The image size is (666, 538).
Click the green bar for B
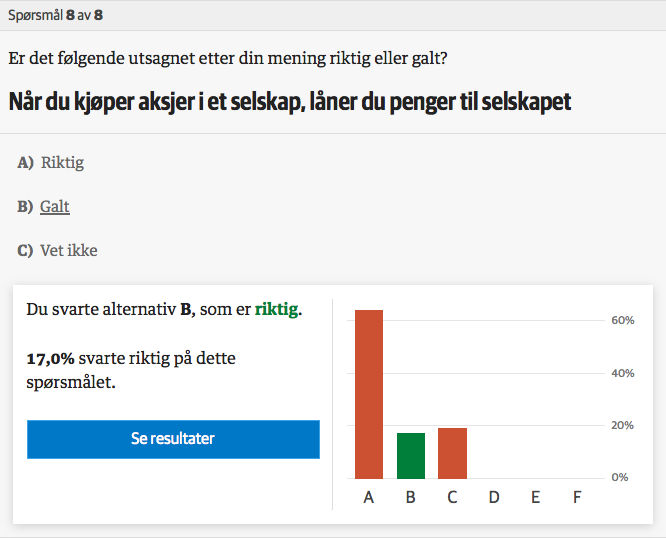pos(411,456)
